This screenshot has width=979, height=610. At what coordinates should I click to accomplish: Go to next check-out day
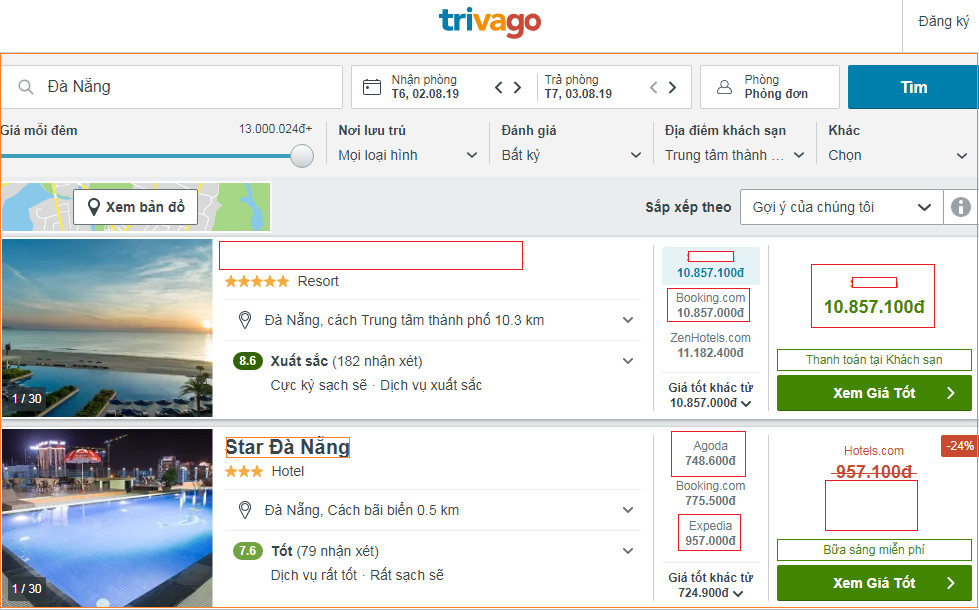672,87
